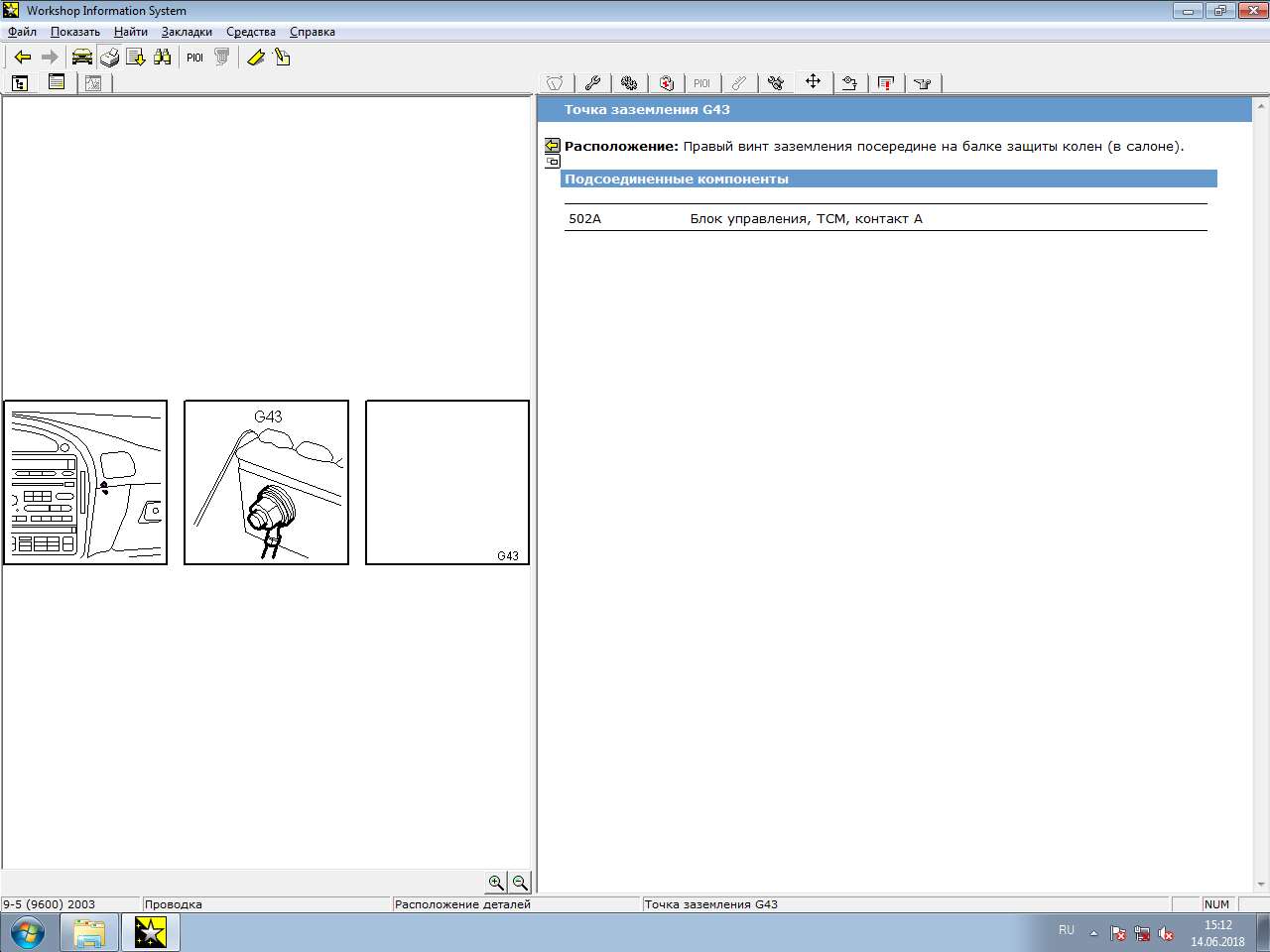
Task: Click the 502A component row link
Action: 584,219
